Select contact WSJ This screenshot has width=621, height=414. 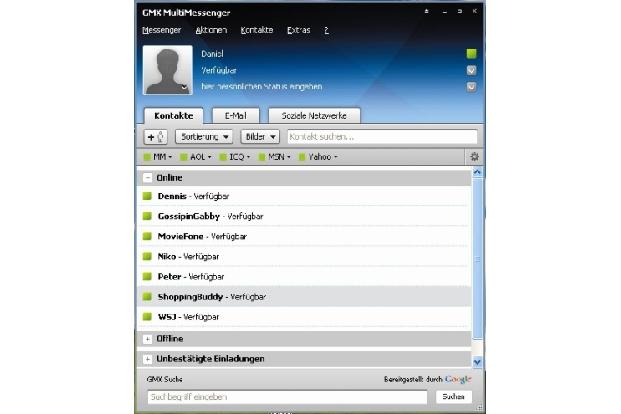[x=304, y=317]
